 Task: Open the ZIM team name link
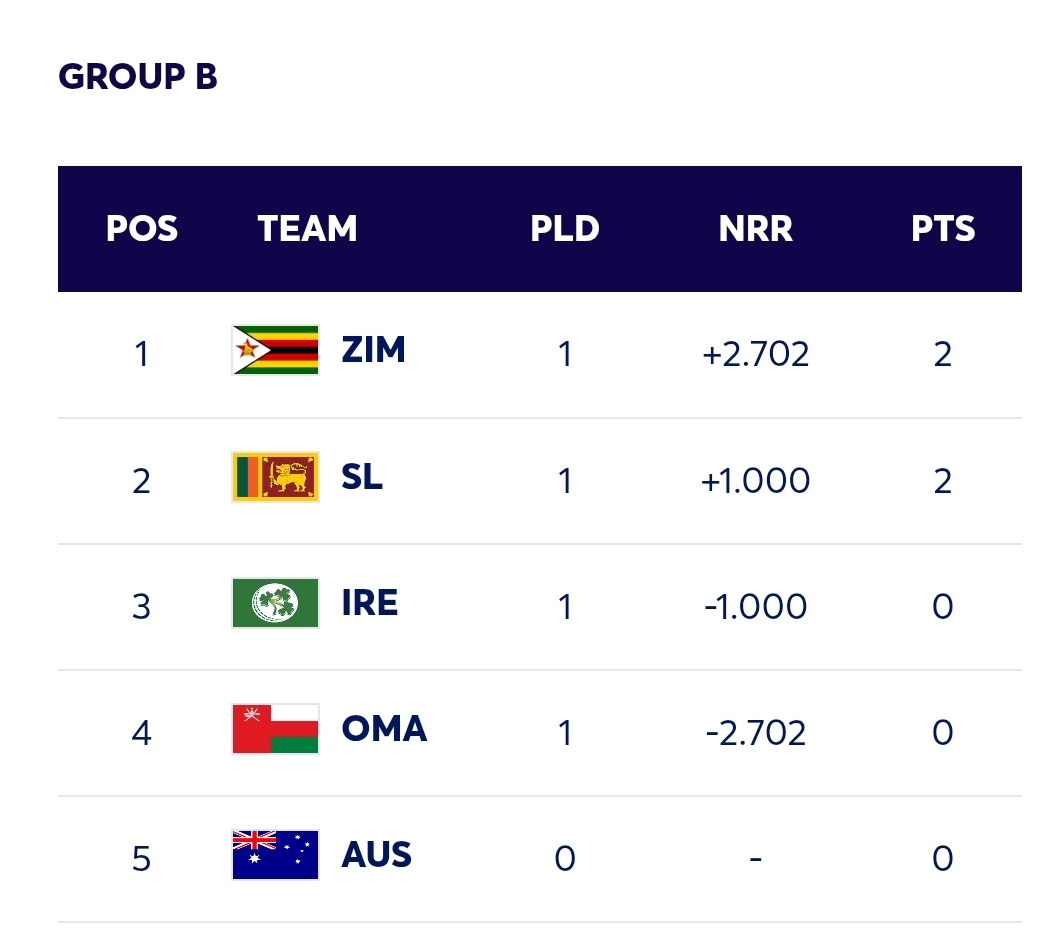373,351
